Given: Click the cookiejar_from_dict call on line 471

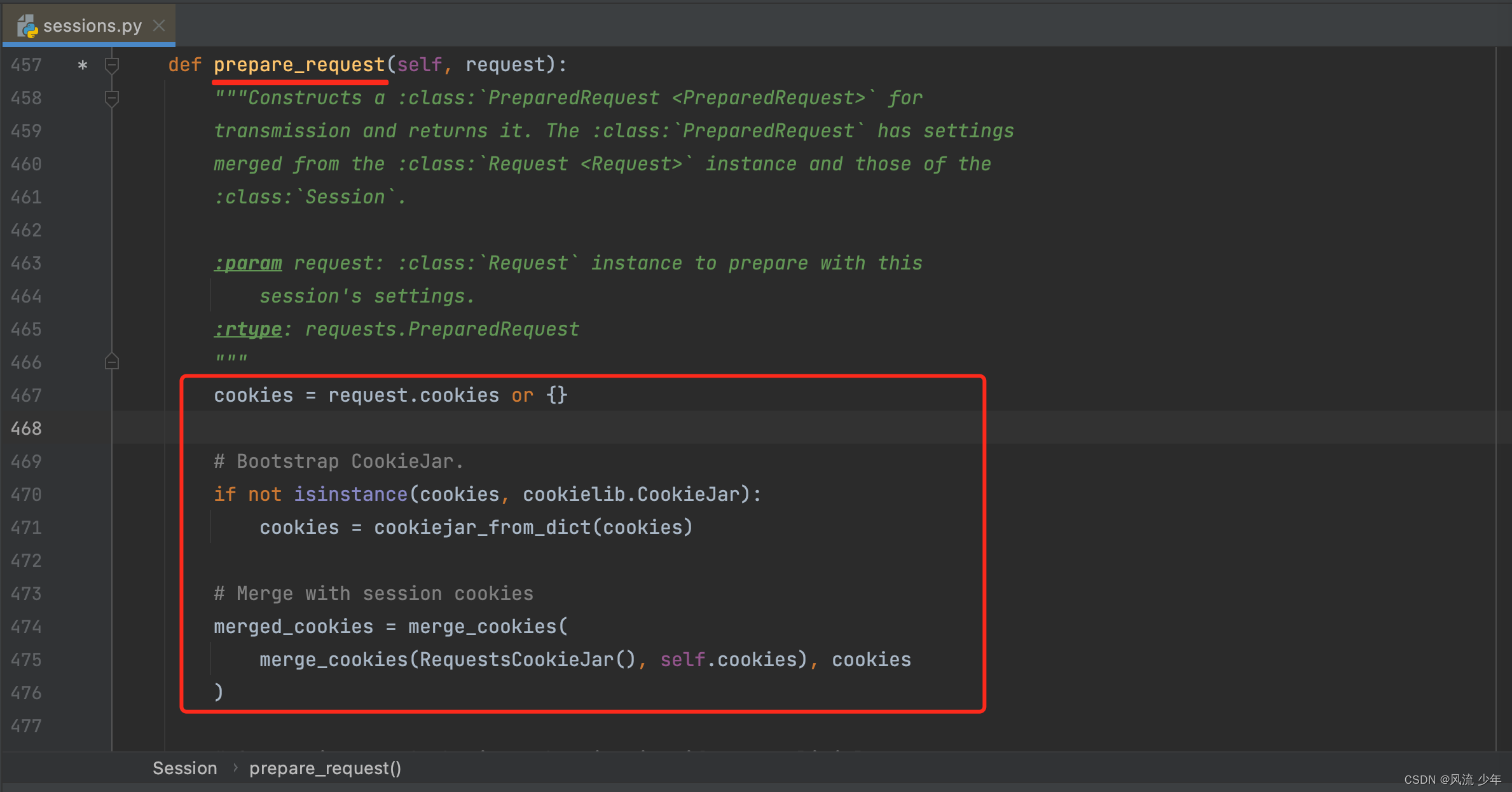Looking at the screenshot, I should [482, 528].
